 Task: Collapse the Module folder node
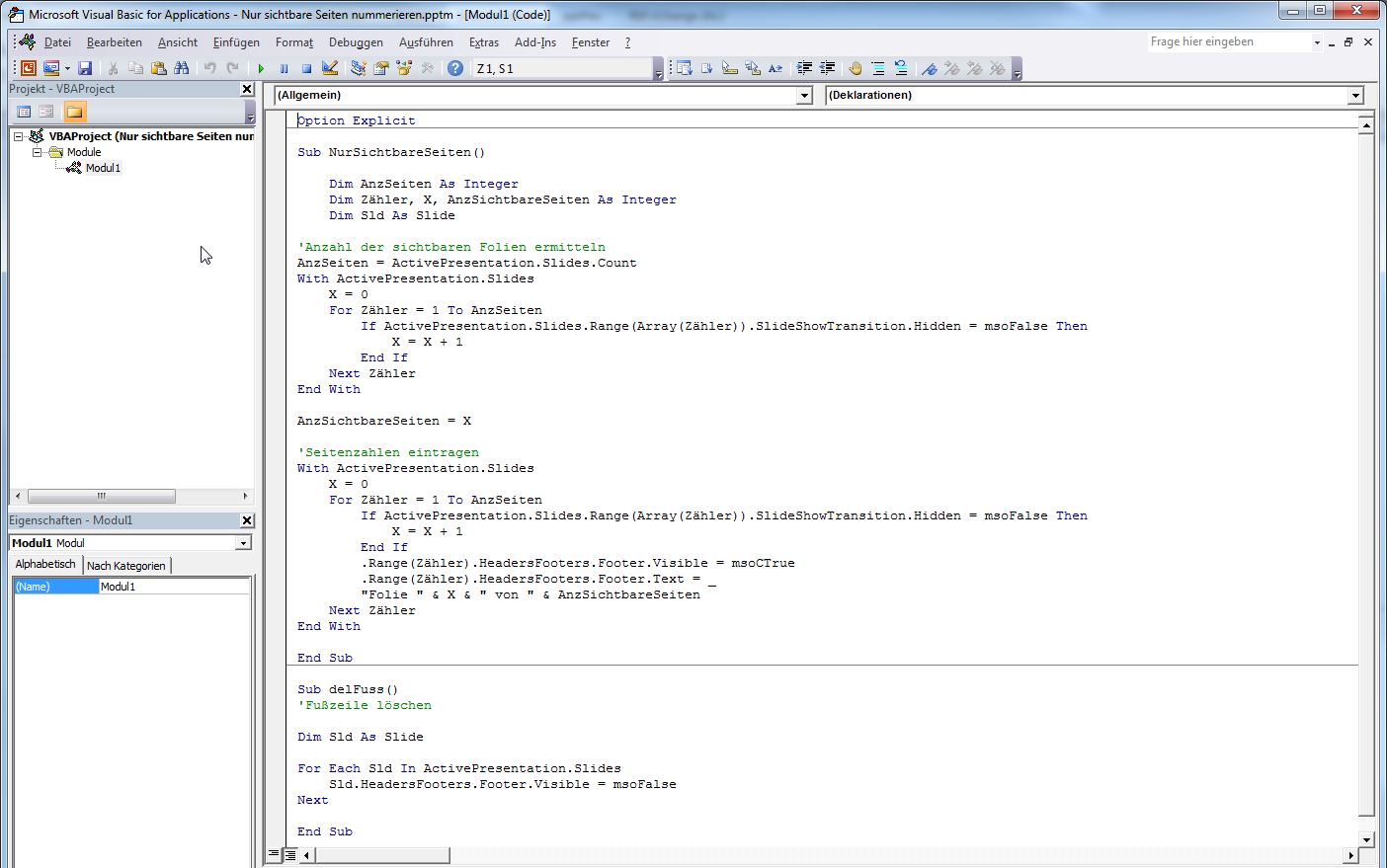click(x=38, y=152)
